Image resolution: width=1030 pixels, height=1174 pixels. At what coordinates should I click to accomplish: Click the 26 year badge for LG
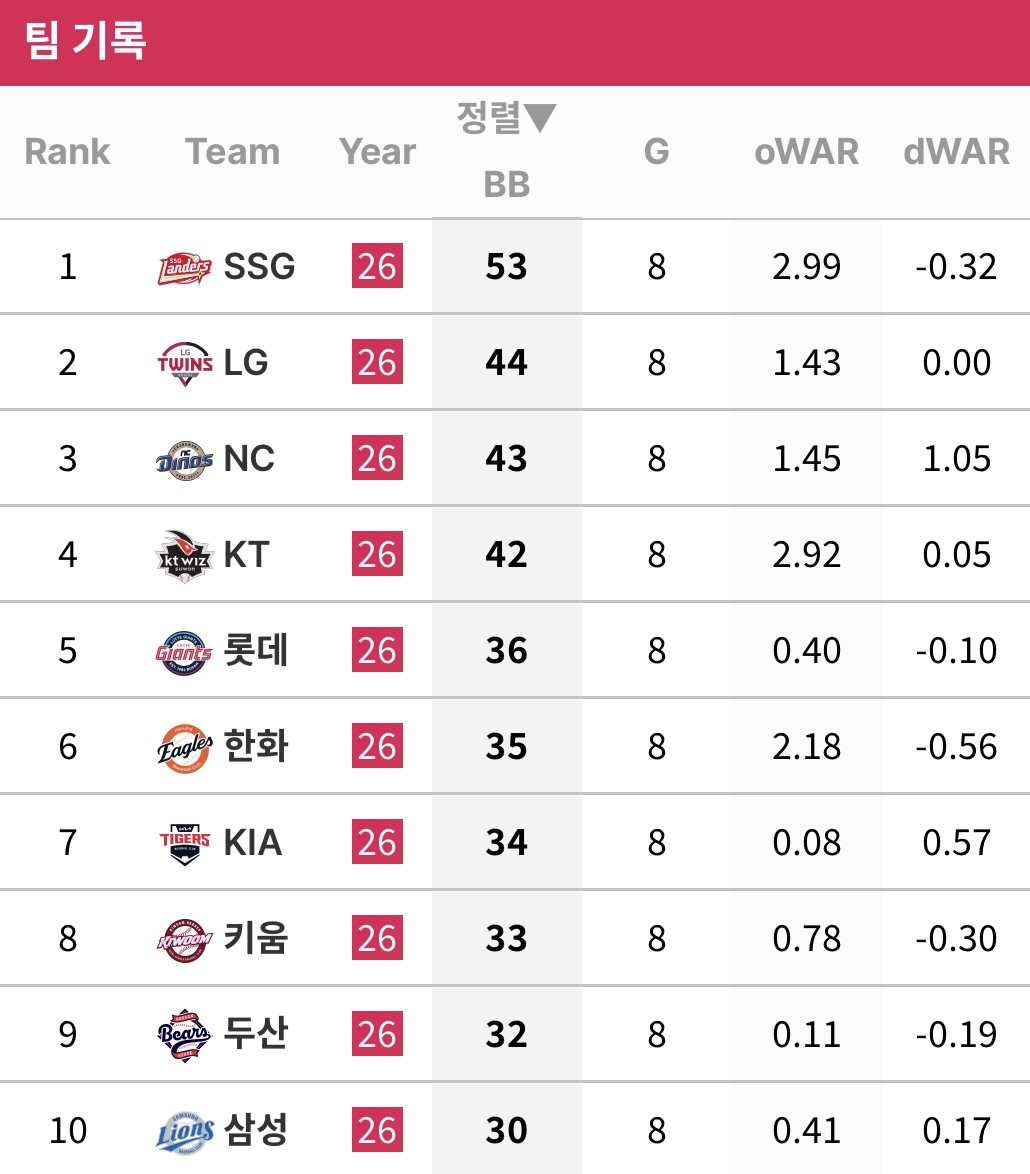coord(377,363)
